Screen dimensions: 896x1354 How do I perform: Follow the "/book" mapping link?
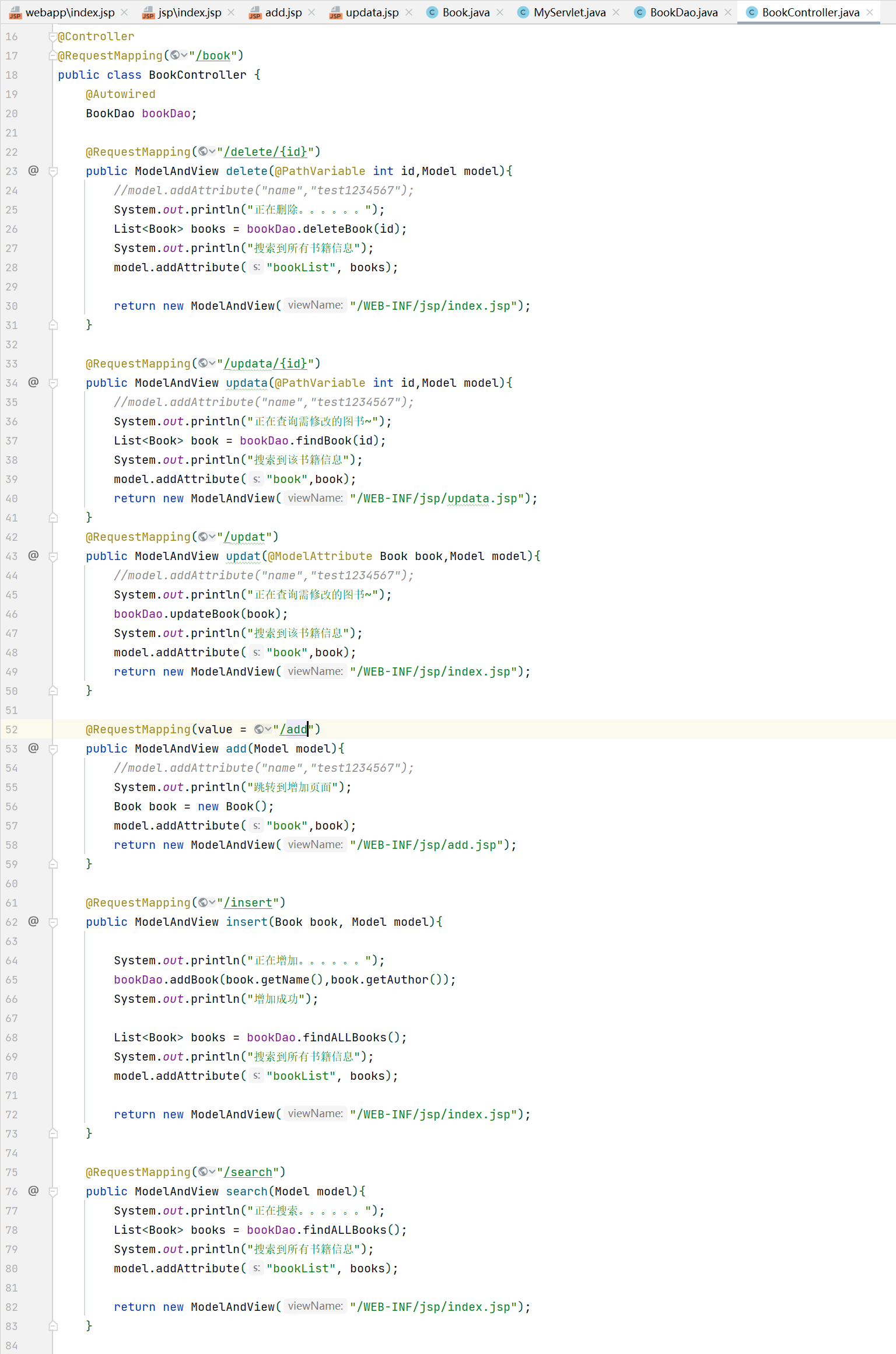tap(213, 55)
